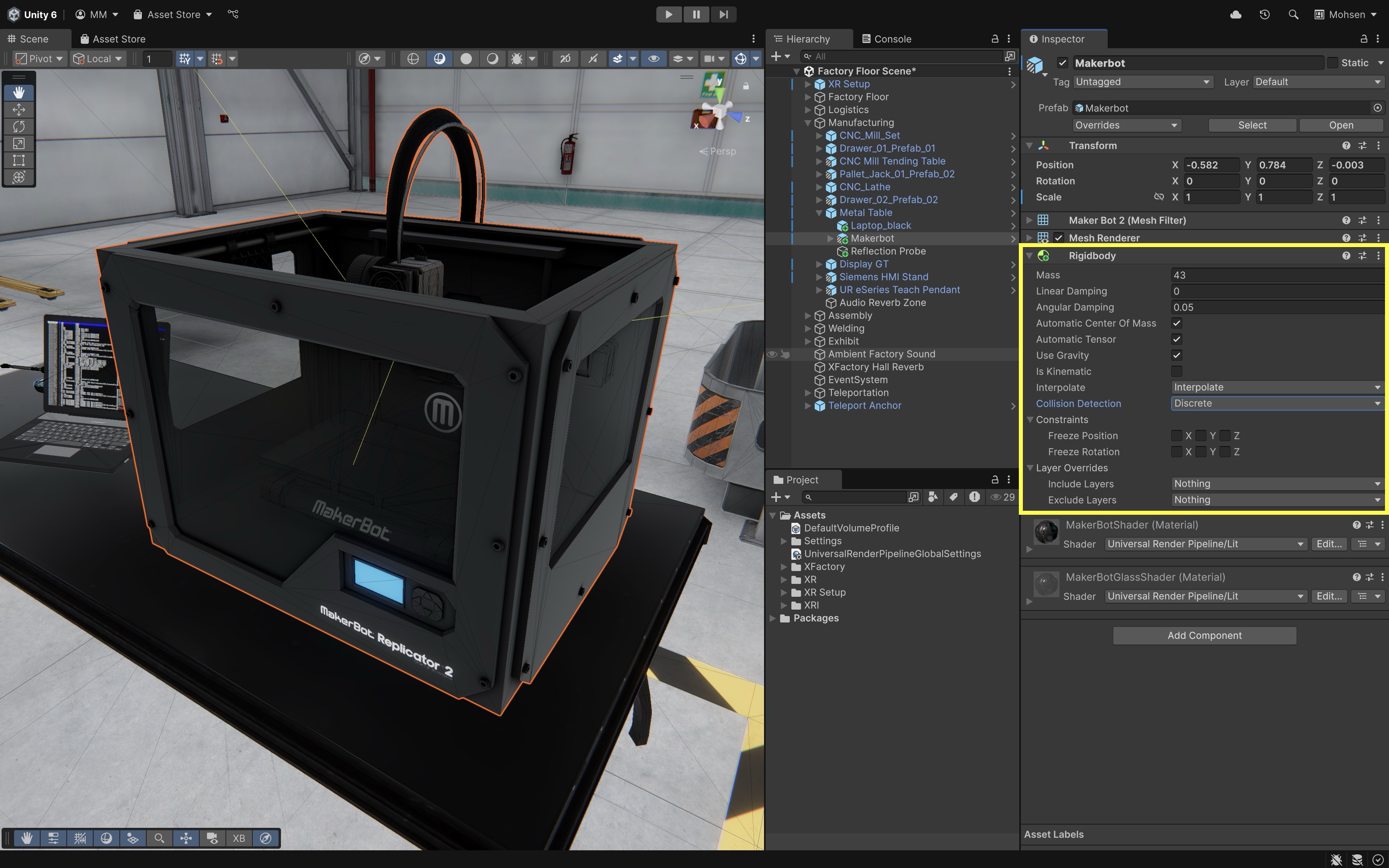The height and width of the screenshot is (868, 1389).
Task: Click the Step frame button
Action: coord(723,14)
